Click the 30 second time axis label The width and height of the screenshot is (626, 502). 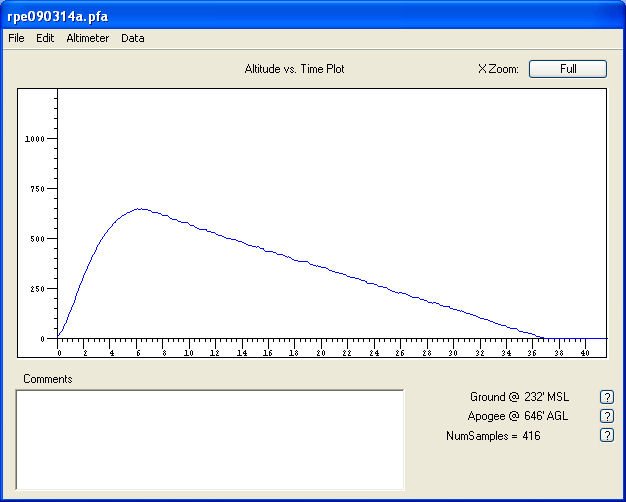(453, 353)
